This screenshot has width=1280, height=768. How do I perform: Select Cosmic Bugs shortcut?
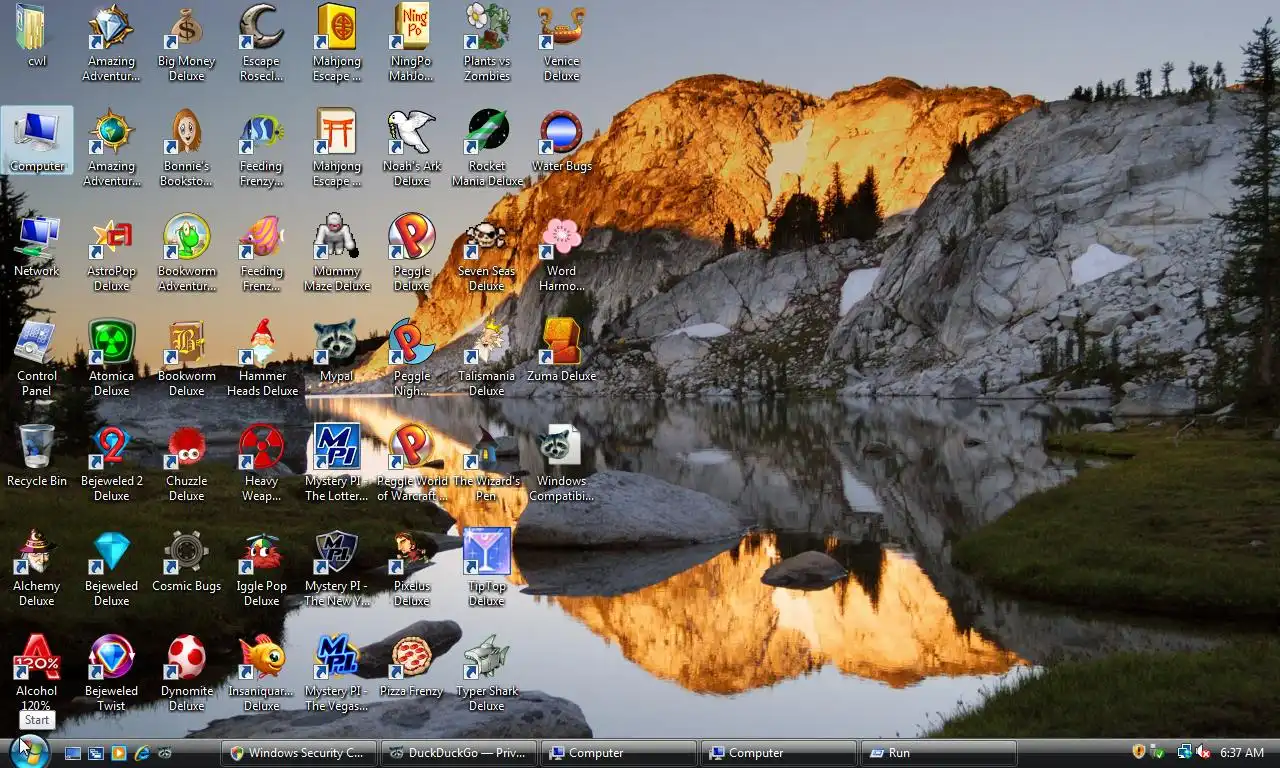(x=187, y=561)
